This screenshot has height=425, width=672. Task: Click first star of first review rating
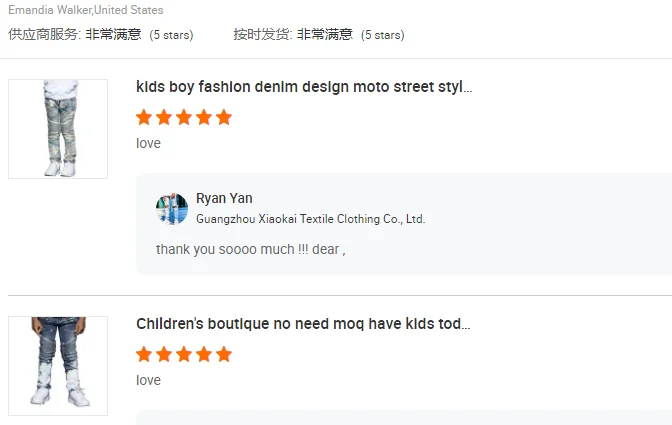(144, 117)
